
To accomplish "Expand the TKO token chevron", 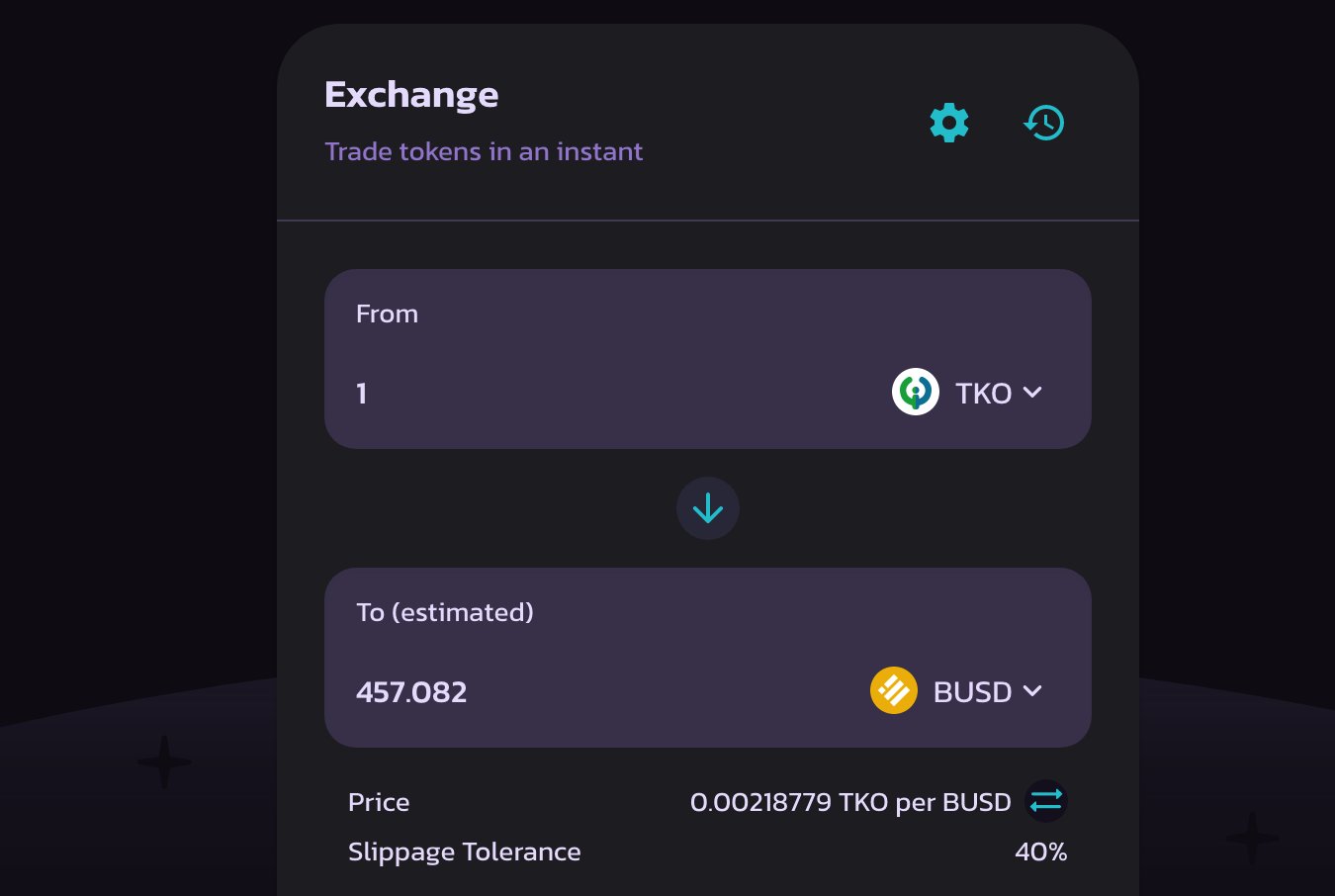I will click(1032, 393).
